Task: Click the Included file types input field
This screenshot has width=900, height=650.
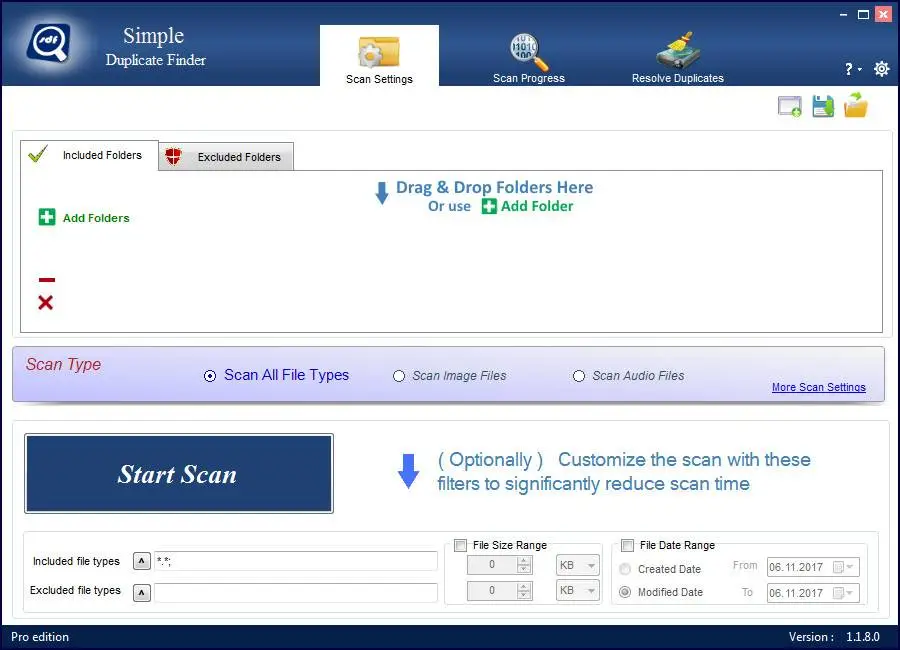Action: [296, 561]
